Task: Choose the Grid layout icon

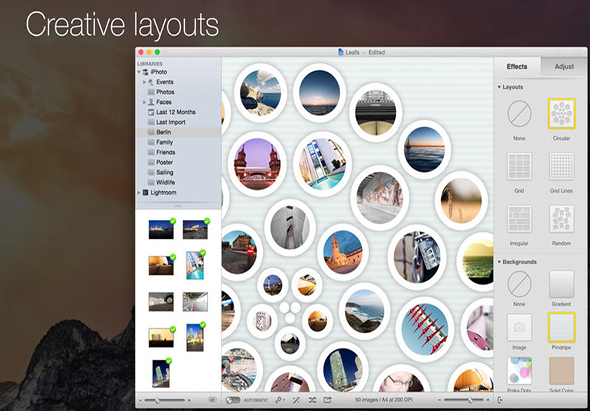Action: [519, 166]
